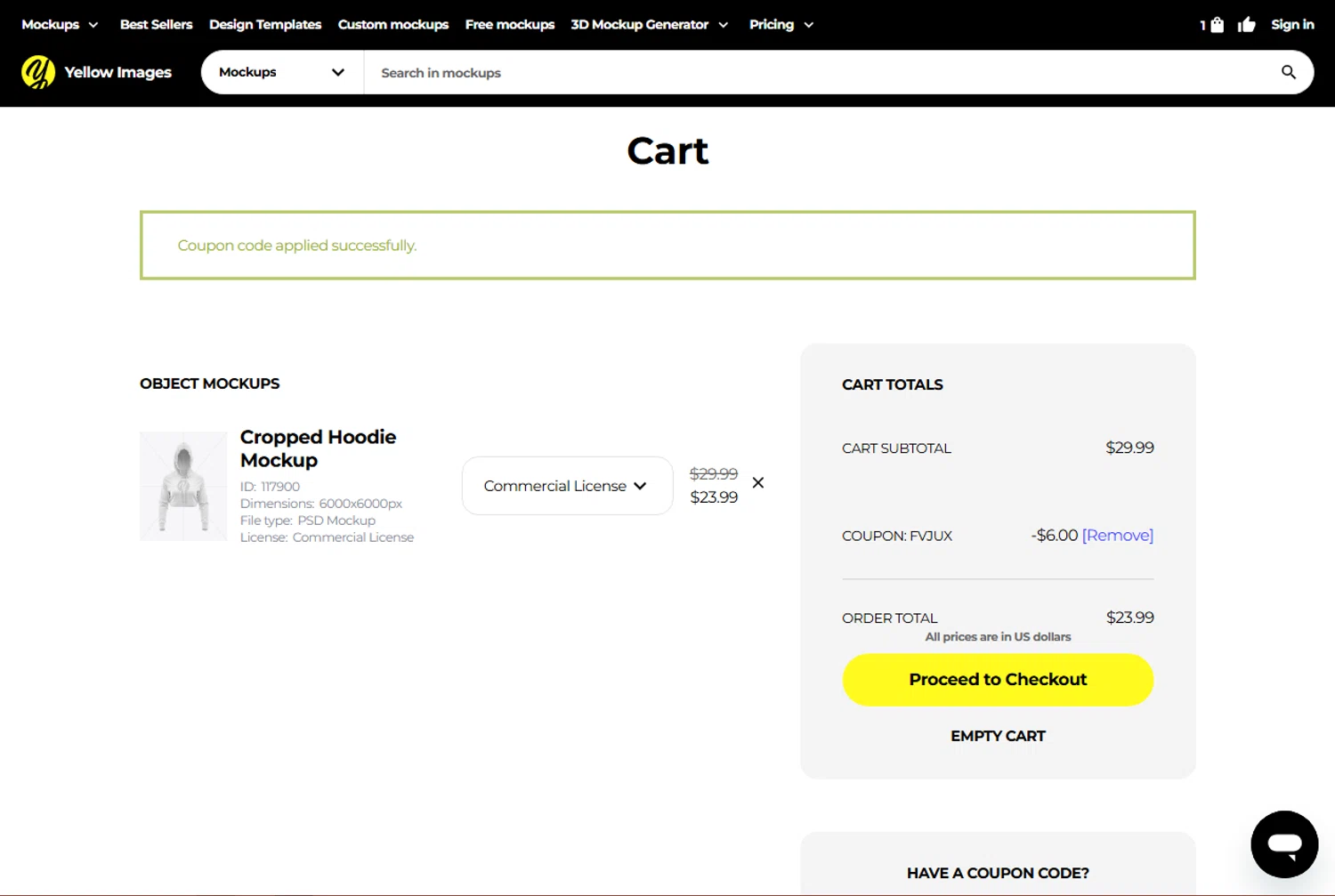Click the ID: 117900 text
1335x896 pixels.
point(270,487)
